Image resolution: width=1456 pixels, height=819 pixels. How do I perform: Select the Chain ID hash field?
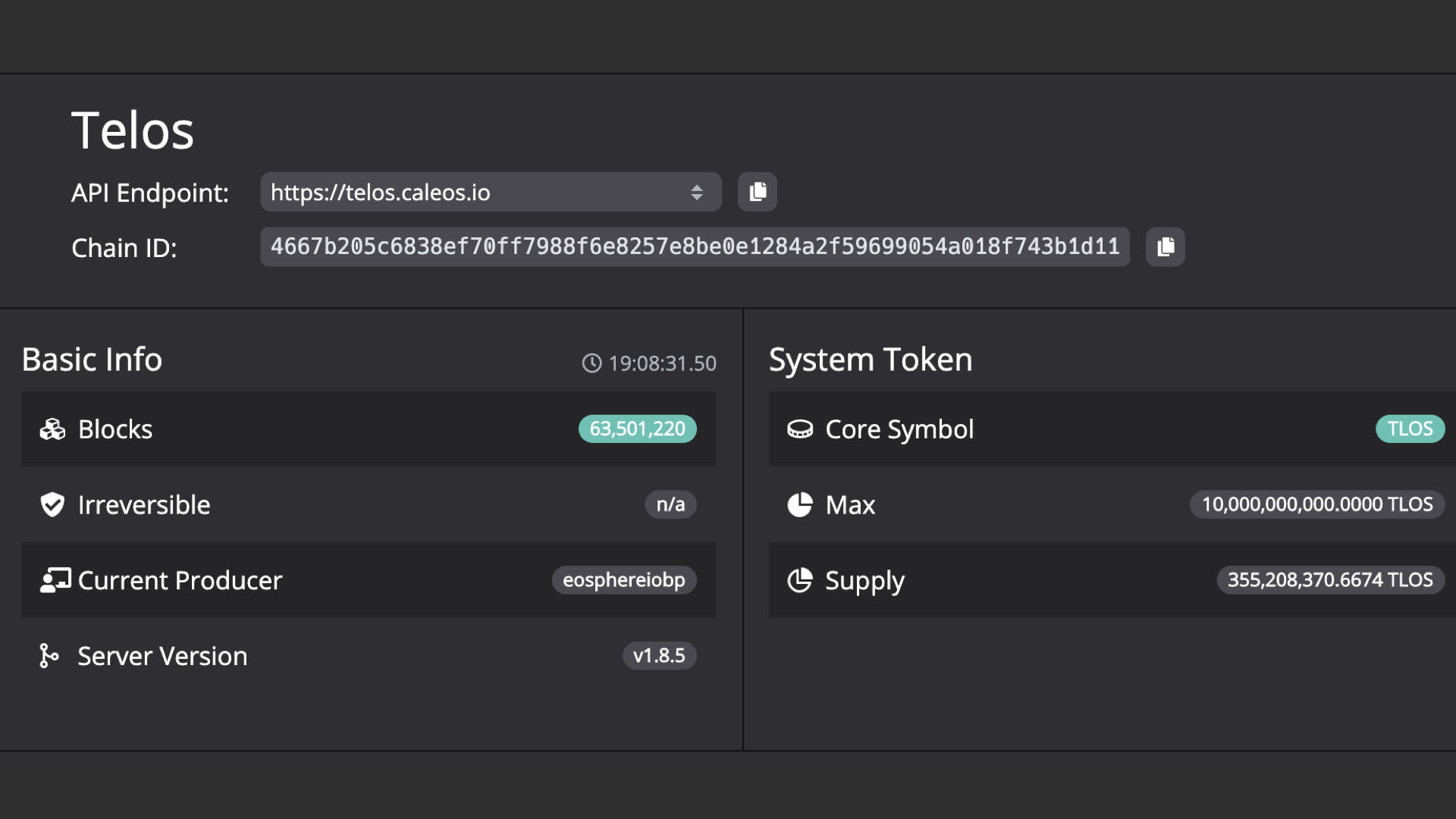[x=695, y=246]
